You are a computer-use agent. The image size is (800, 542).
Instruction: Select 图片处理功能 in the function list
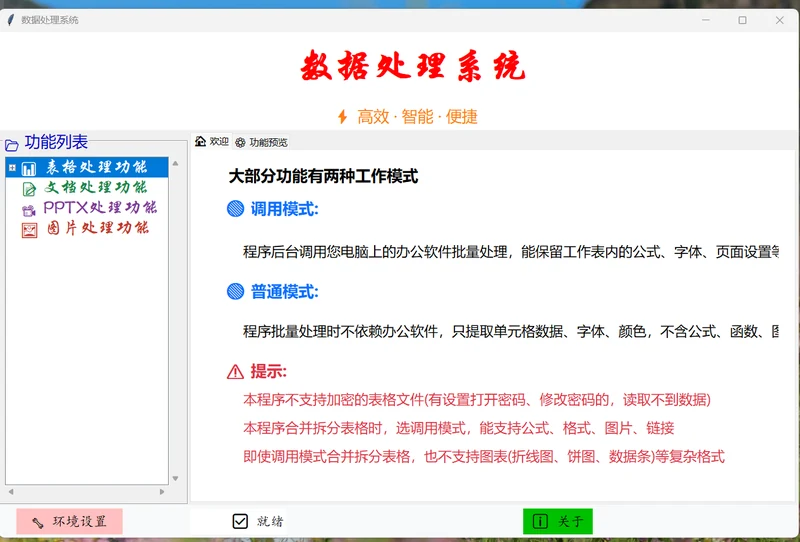pos(97,228)
